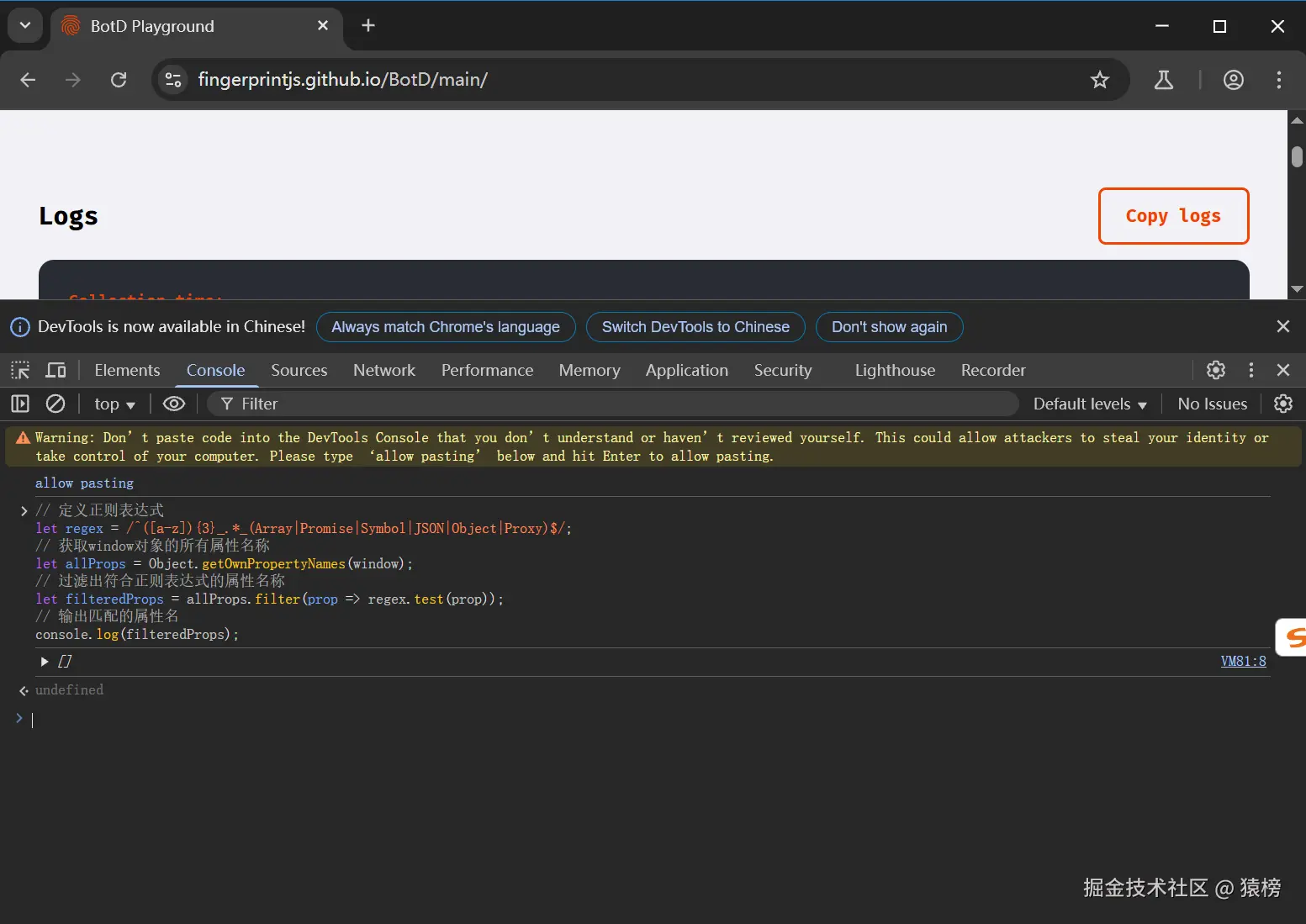Click the Copy logs button

[x=1173, y=216]
